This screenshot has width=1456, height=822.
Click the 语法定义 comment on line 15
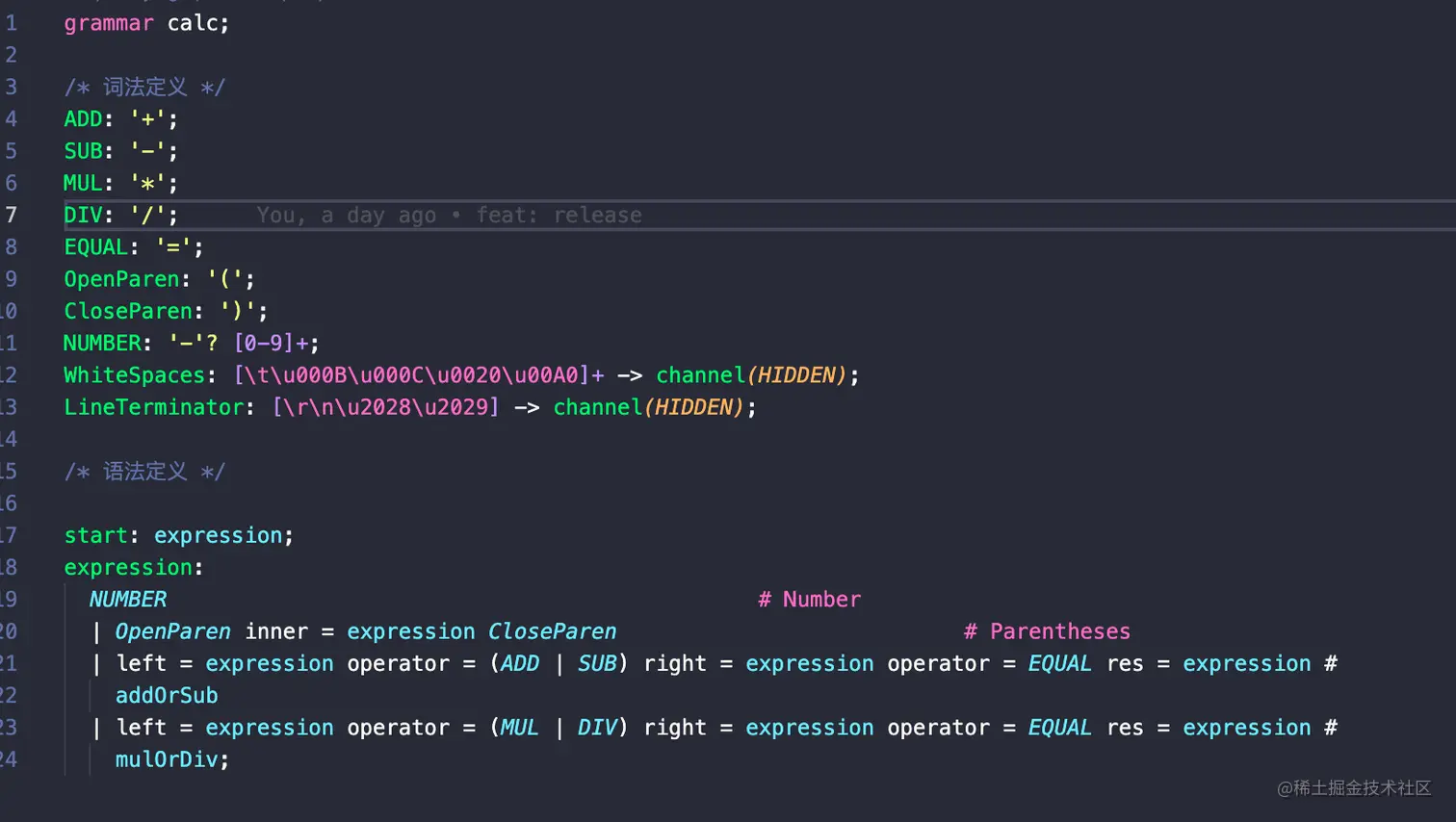[x=144, y=471]
